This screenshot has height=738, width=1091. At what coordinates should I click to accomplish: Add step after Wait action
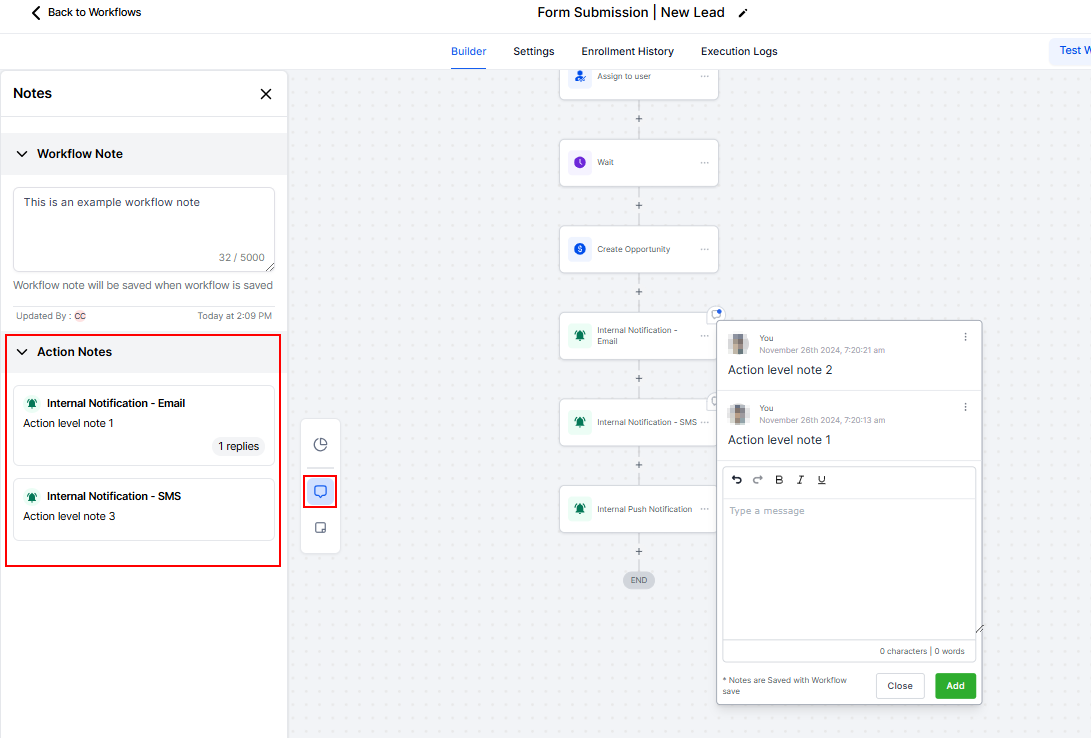tap(639, 206)
